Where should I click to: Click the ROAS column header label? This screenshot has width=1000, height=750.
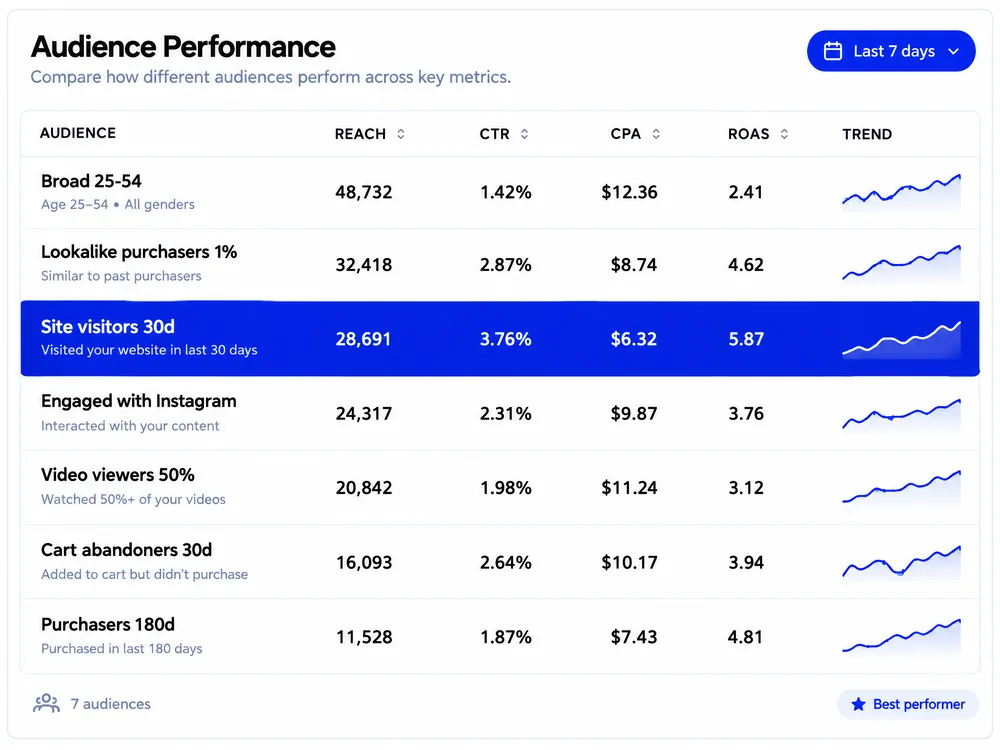tap(749, 134)
